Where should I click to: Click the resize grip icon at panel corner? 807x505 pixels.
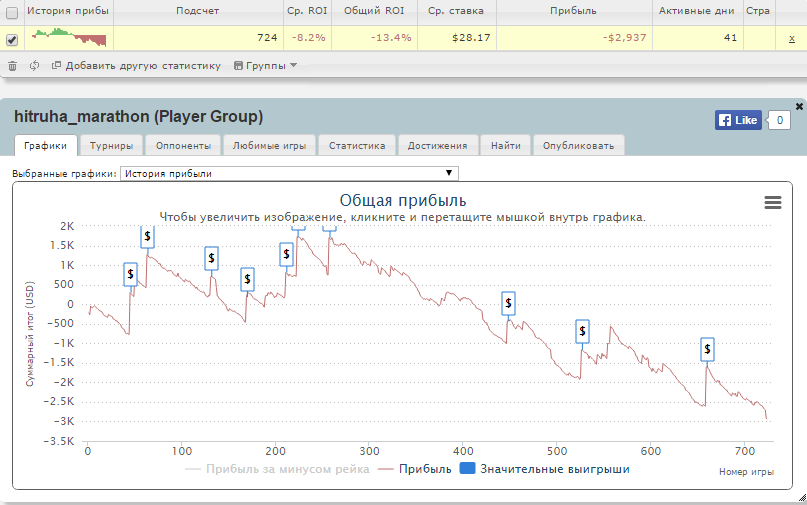pyautogui.click(x=802, y=498)
